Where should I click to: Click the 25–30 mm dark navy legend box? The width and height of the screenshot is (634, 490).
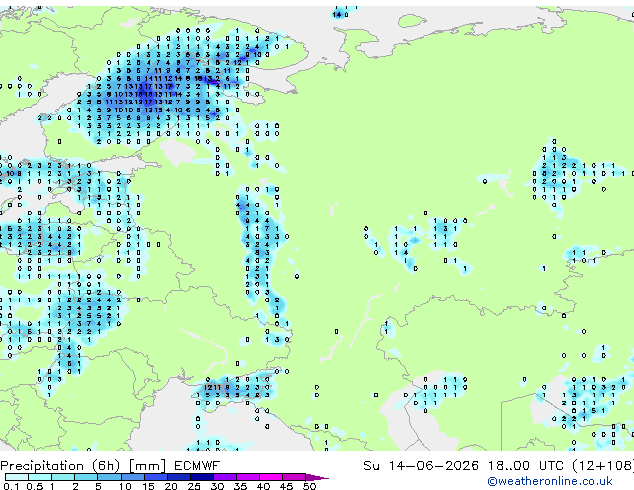[201, 477]
